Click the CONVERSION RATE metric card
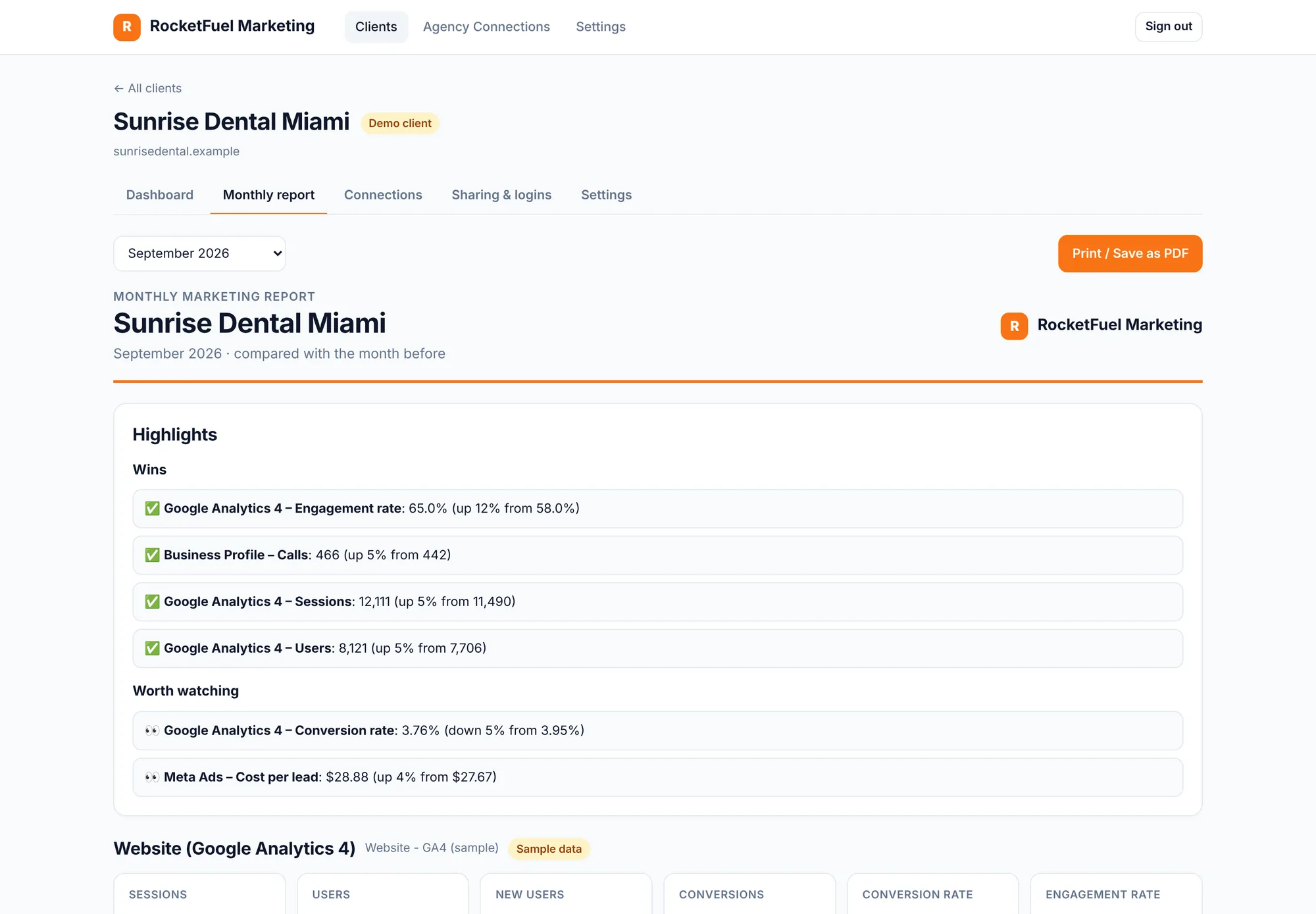Image resolution: width=1316 pixels, height=914 pixels. point(933,894)
